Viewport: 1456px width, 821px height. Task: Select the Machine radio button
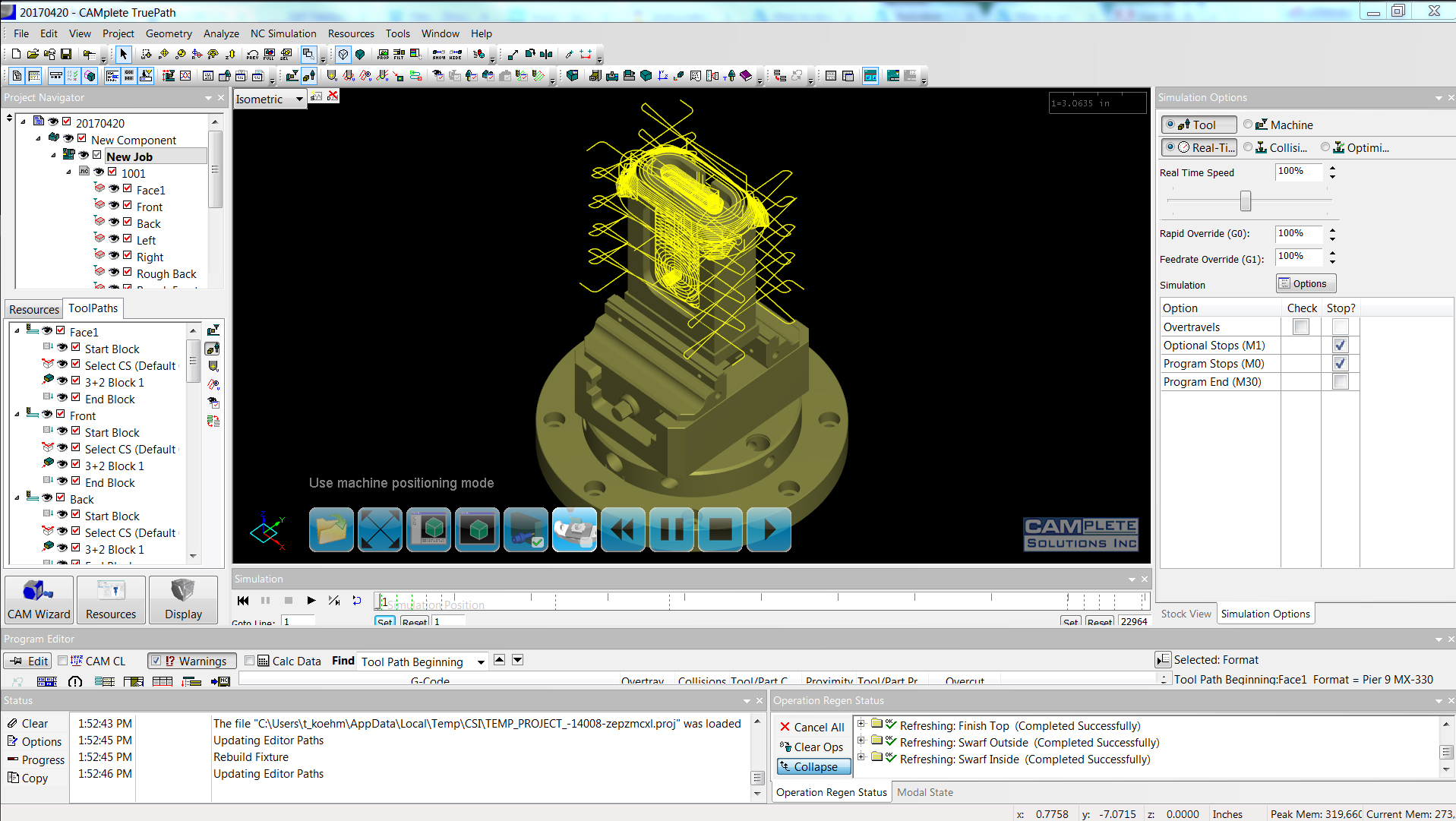[1248, 125]
